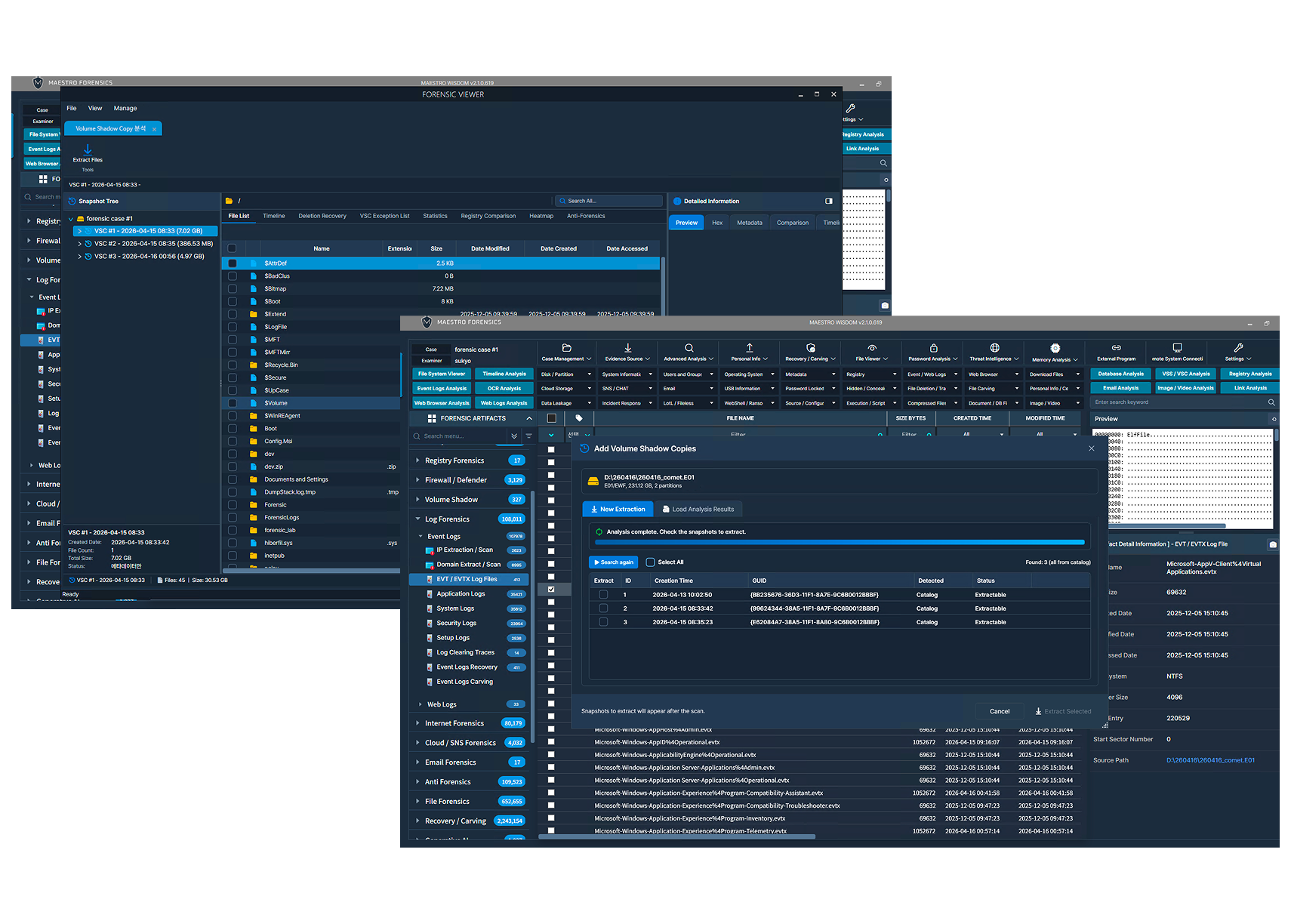Click search magnifier in keyword search box
The height and width of the screenshot is (924, 1291).
click(x=1271, y=402)
